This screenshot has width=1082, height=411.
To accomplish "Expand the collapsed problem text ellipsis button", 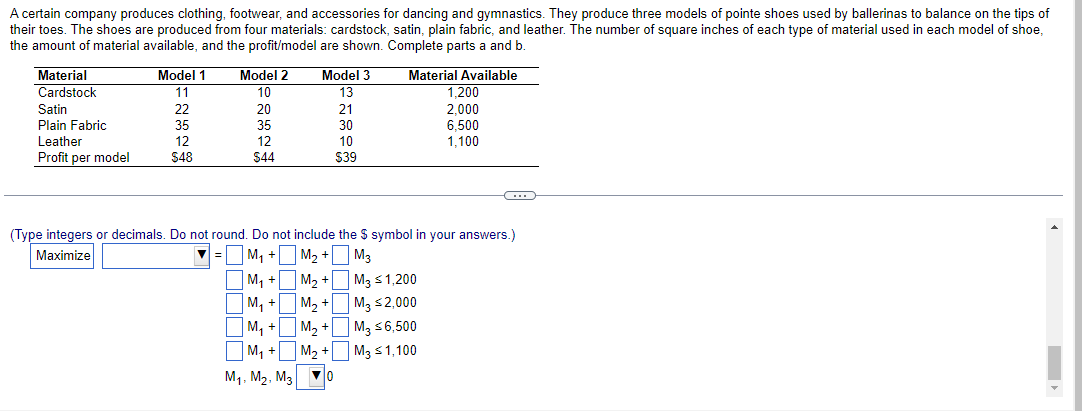I will point(520,195).
